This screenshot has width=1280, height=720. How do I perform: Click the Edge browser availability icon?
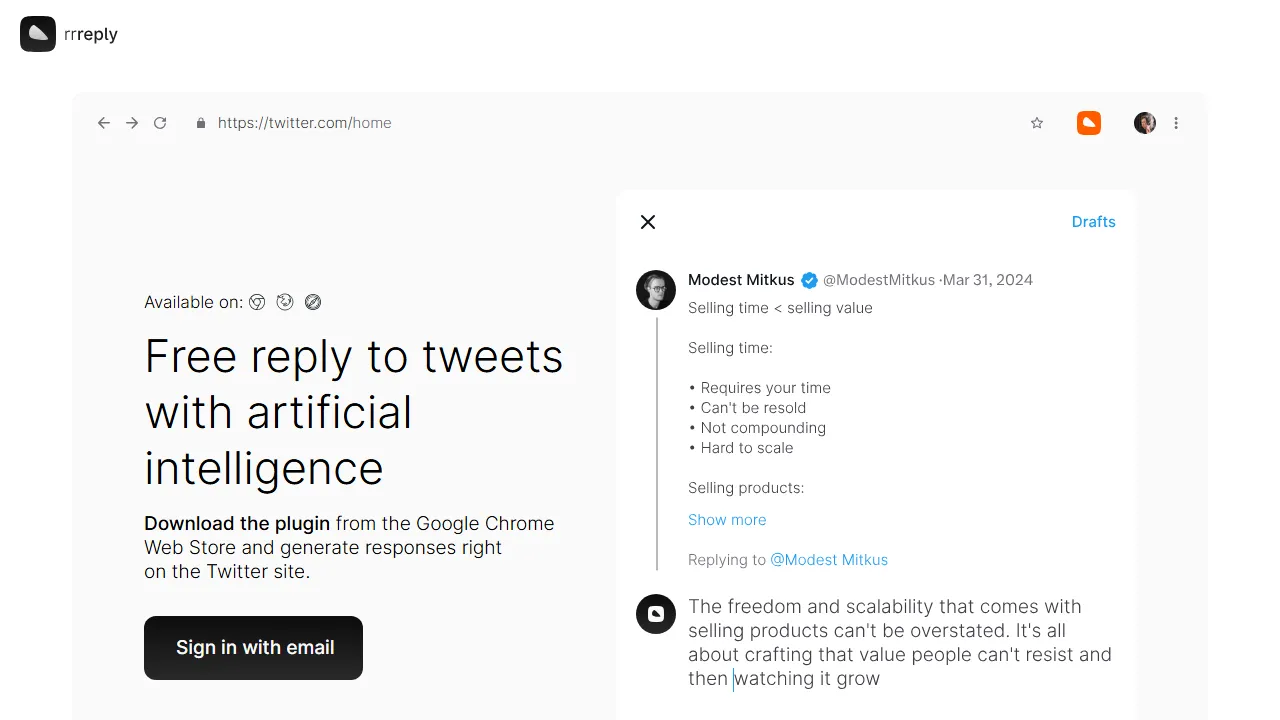(285, 301)
